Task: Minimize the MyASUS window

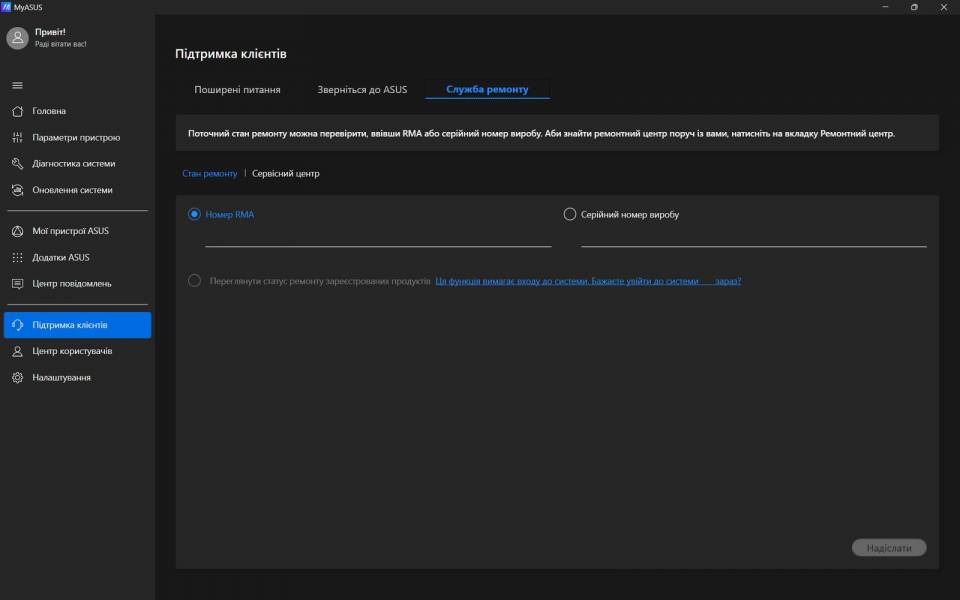Action: tap(885, 7)
